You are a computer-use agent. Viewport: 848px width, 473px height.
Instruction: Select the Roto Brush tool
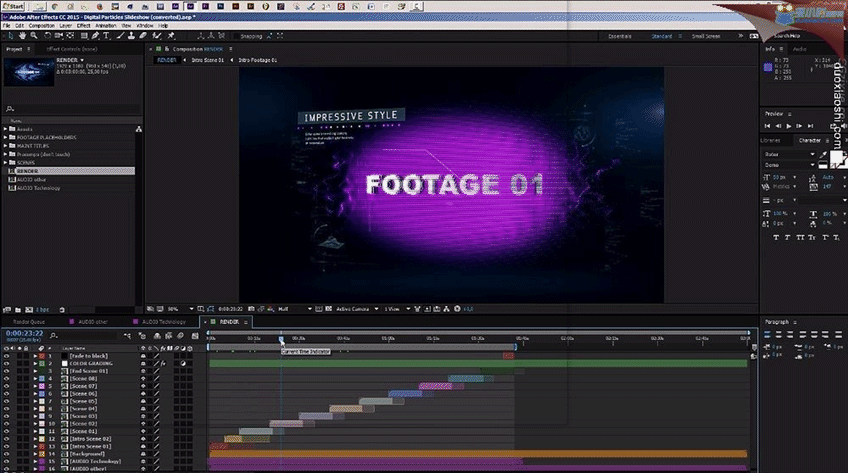click(157, 36)
